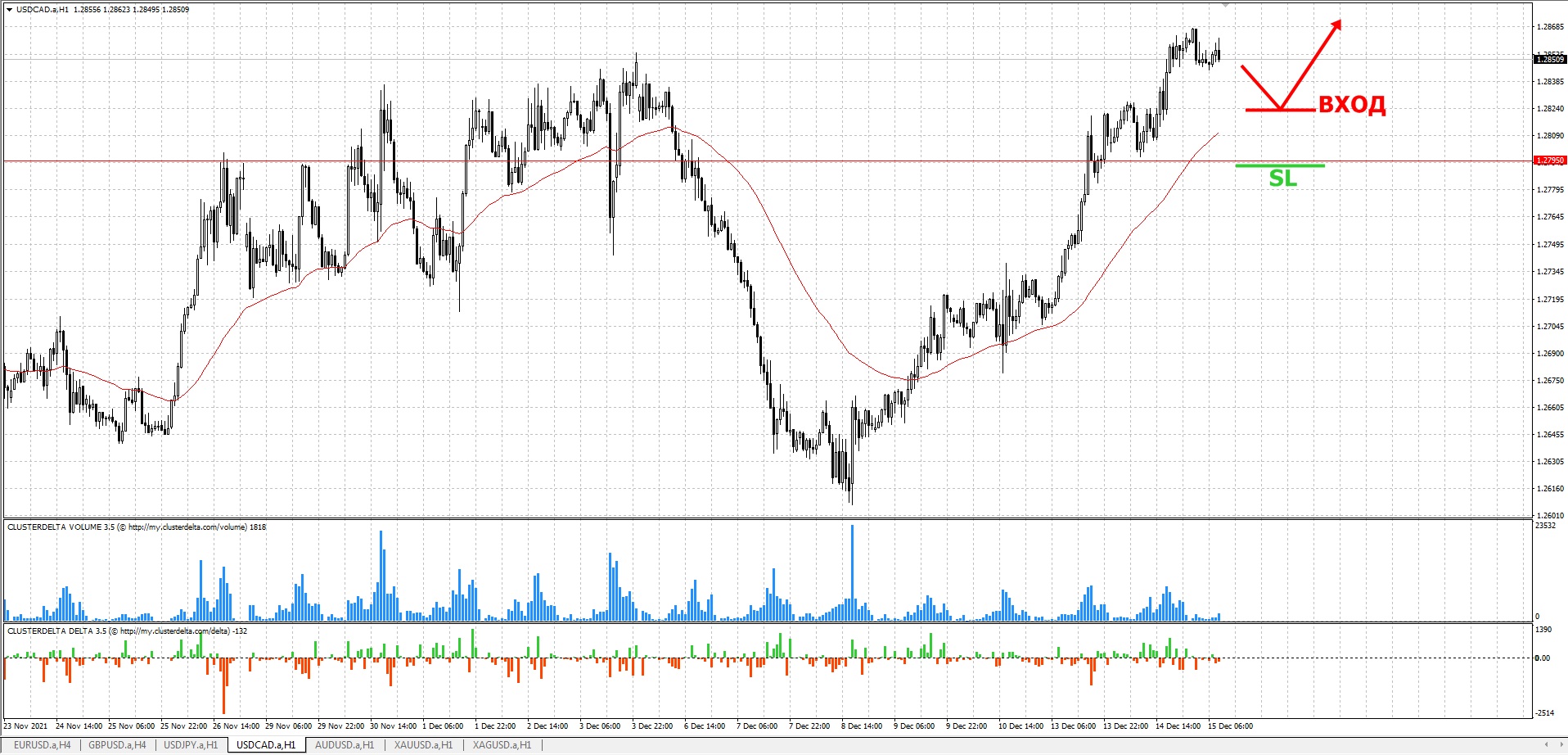1568x755 pixels.
Task: Click the 1.28685 price scale value
Action: click(1550, 27)
